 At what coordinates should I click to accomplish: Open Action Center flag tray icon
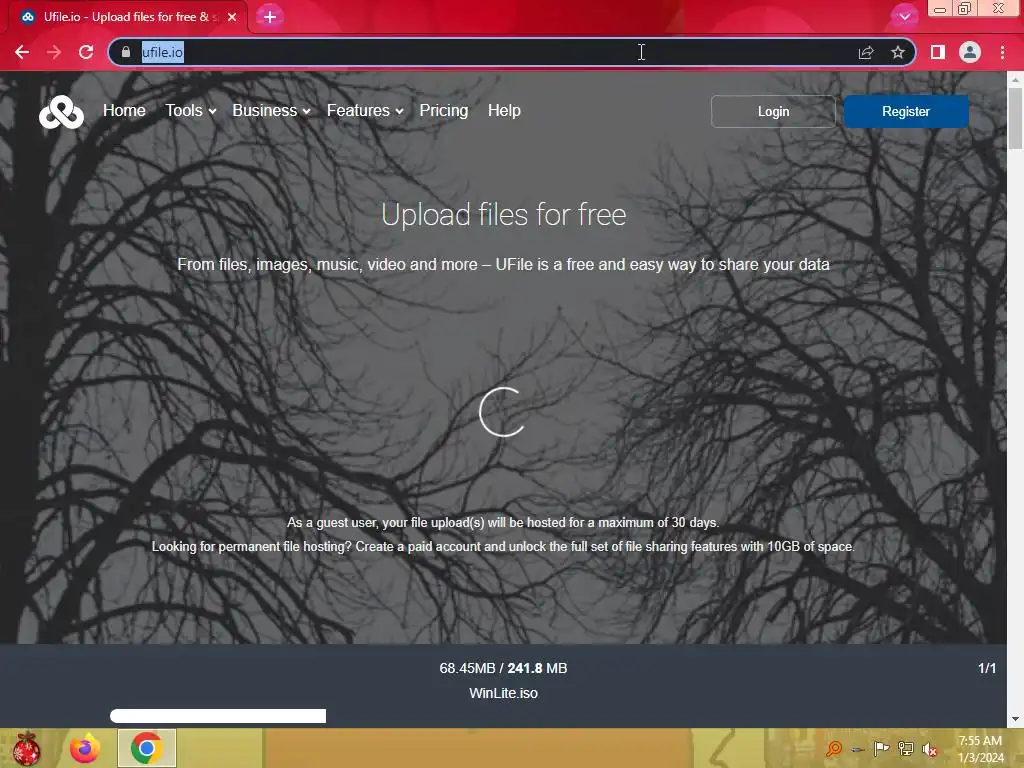[x=881, y=749]
